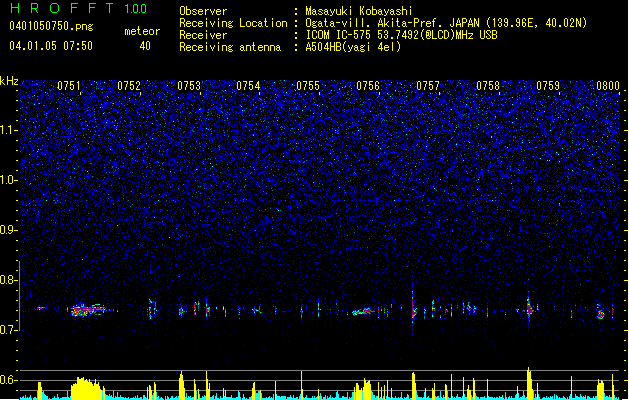Click the 0753 time marker
Screen dimensions: 629x400
click(x=189, y=86)
